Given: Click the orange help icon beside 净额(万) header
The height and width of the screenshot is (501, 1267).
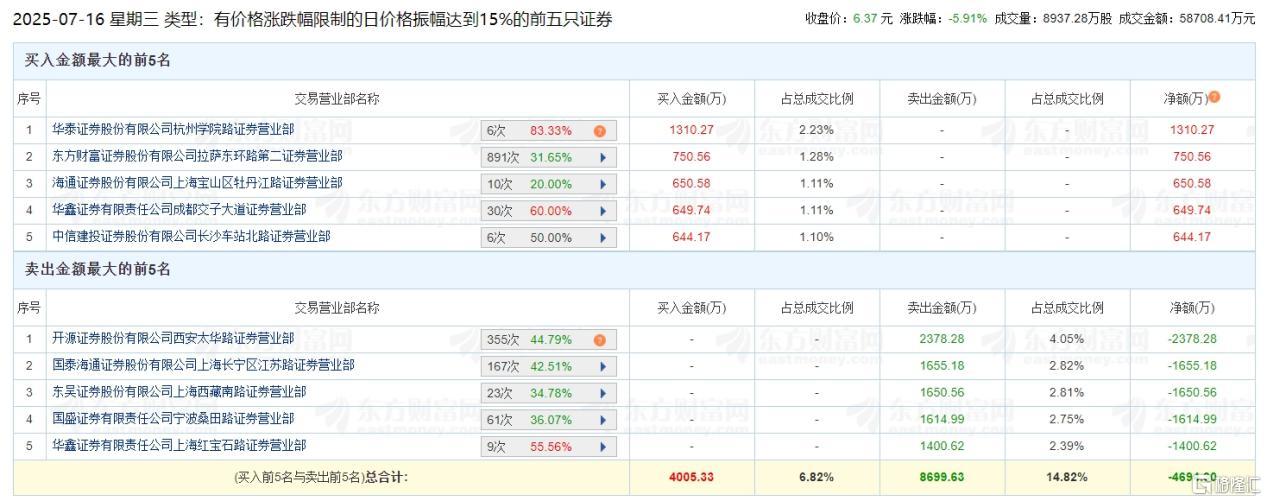Looking at the screenshot, I should click(x=1214, y=98).
